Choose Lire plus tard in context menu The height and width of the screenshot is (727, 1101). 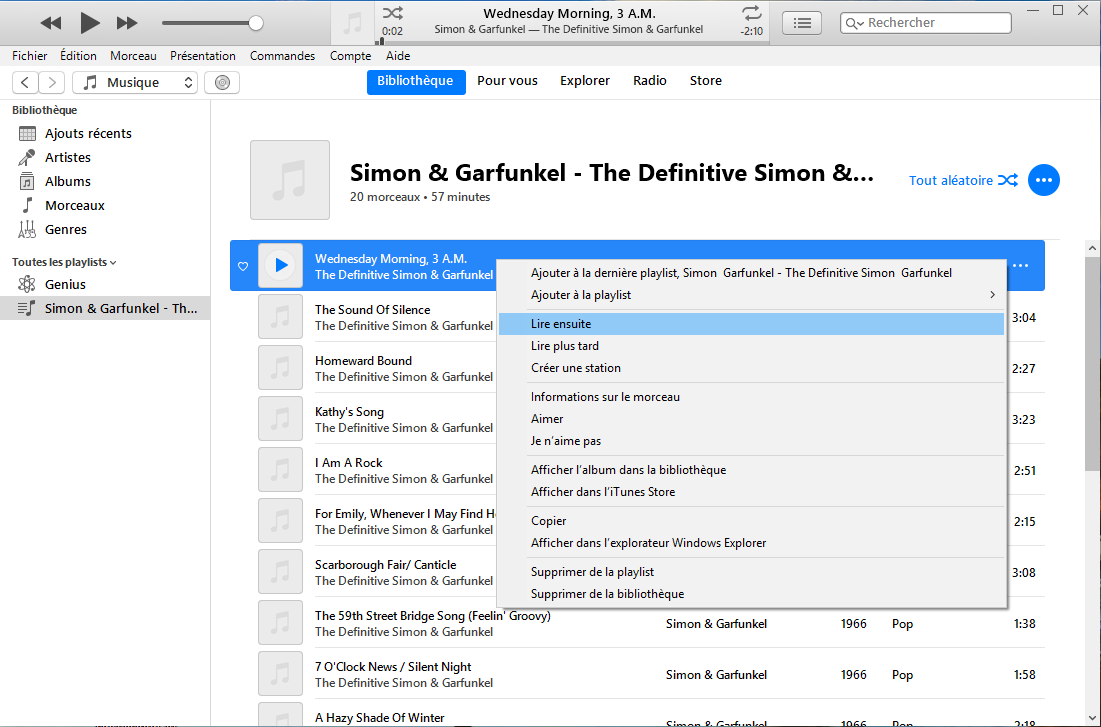tap(751, 346)
